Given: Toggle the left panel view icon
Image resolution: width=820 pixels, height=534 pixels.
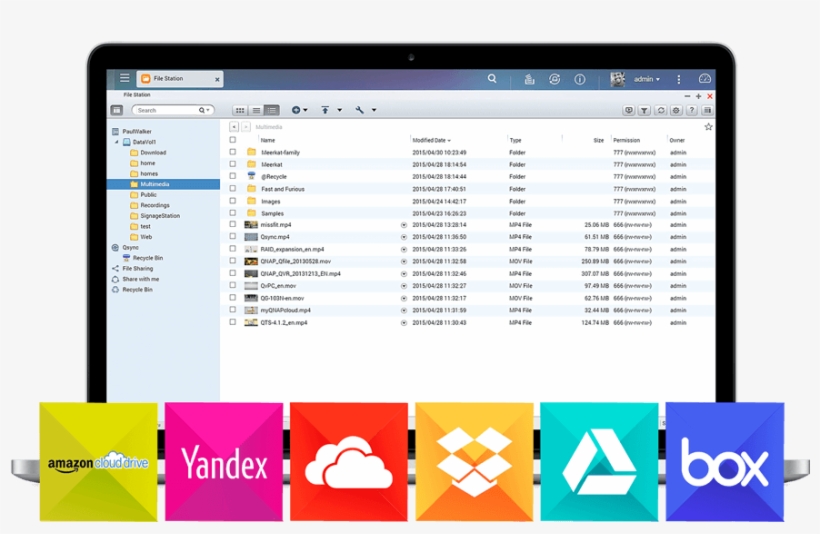Looking at the screenshot, I should [x=117, y=110].
